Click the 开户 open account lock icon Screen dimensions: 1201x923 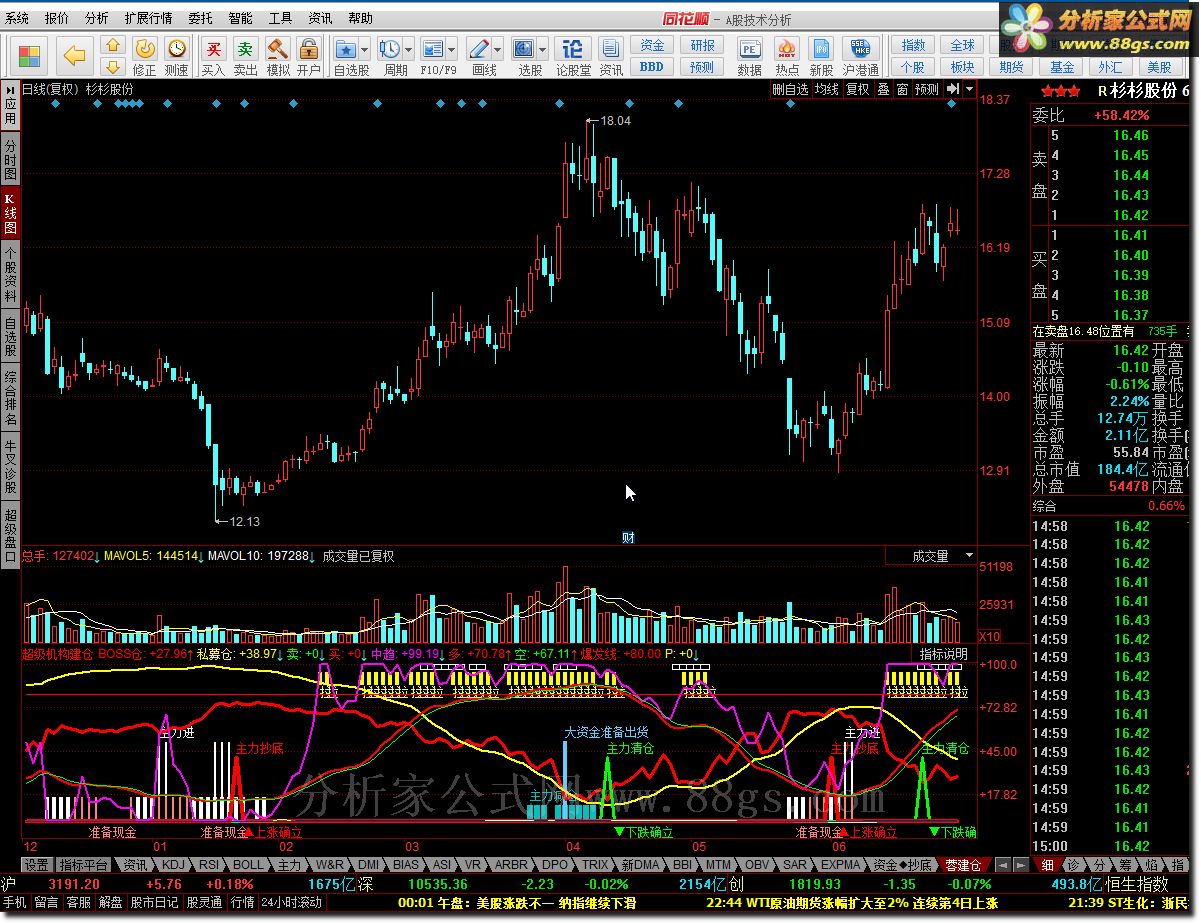coord(308,56)
